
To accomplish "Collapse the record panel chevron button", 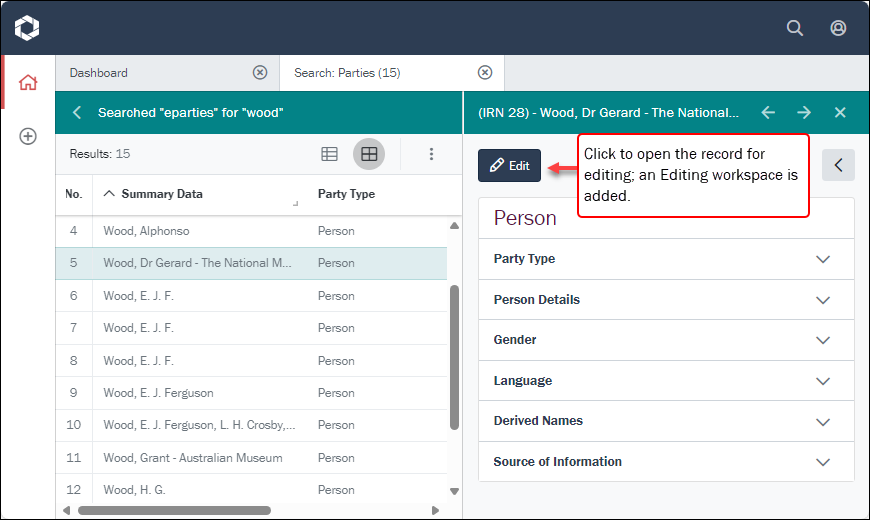I will pyautogui.click(x=837, y=165).
